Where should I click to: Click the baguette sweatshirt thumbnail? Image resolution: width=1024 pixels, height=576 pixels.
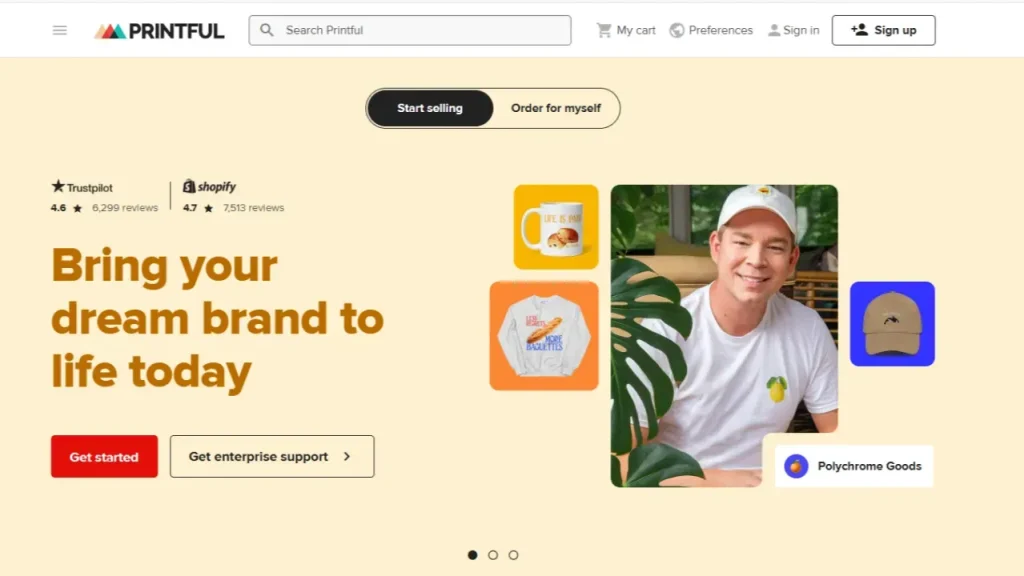click(544, 336)
